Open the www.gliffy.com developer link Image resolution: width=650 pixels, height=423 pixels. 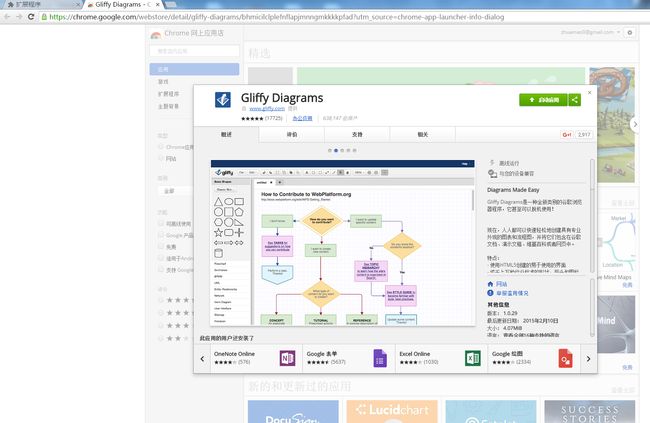pyautogui.click(x=267, y=108)
